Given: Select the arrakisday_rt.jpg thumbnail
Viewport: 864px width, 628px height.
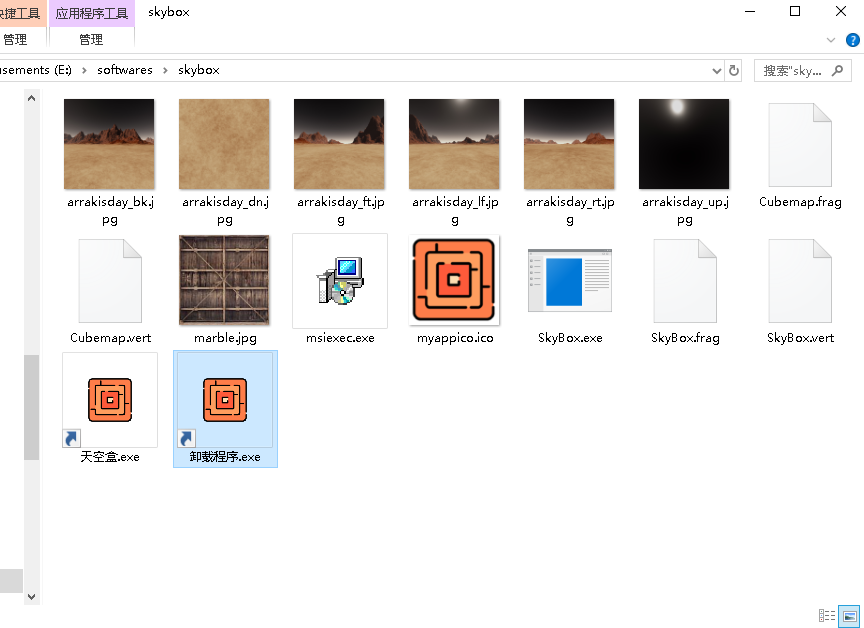Looking at the screenshot, I should (569, 144).
